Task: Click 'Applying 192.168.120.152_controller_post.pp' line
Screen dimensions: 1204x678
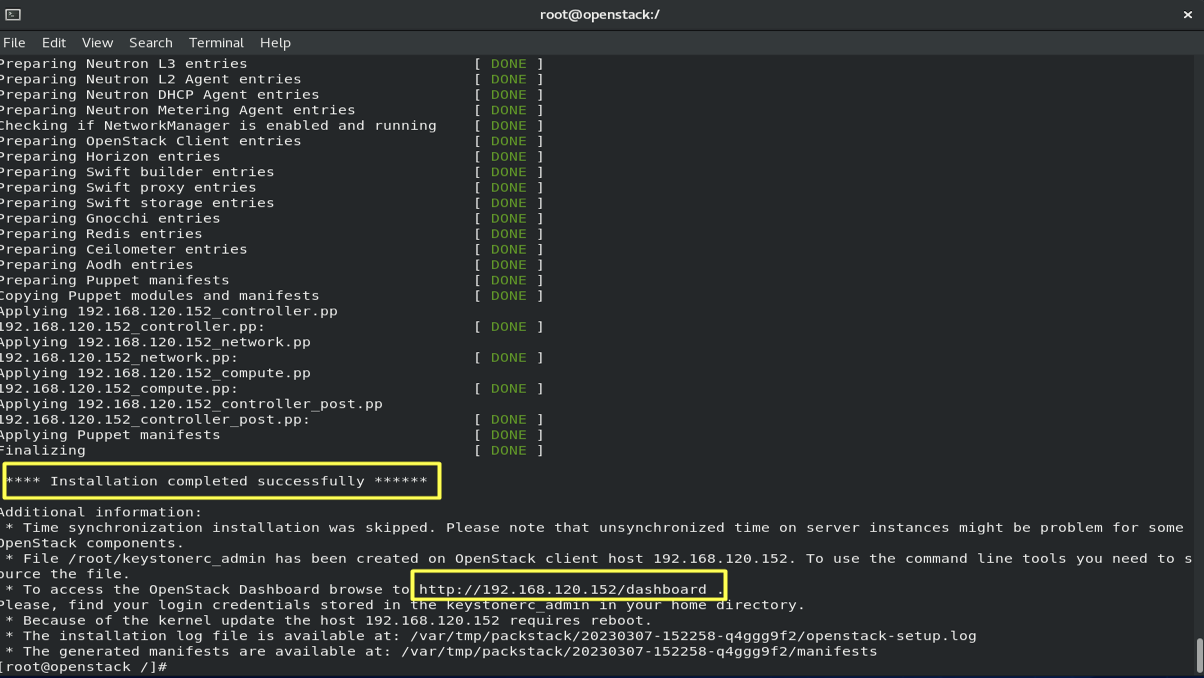Action: 191,404
